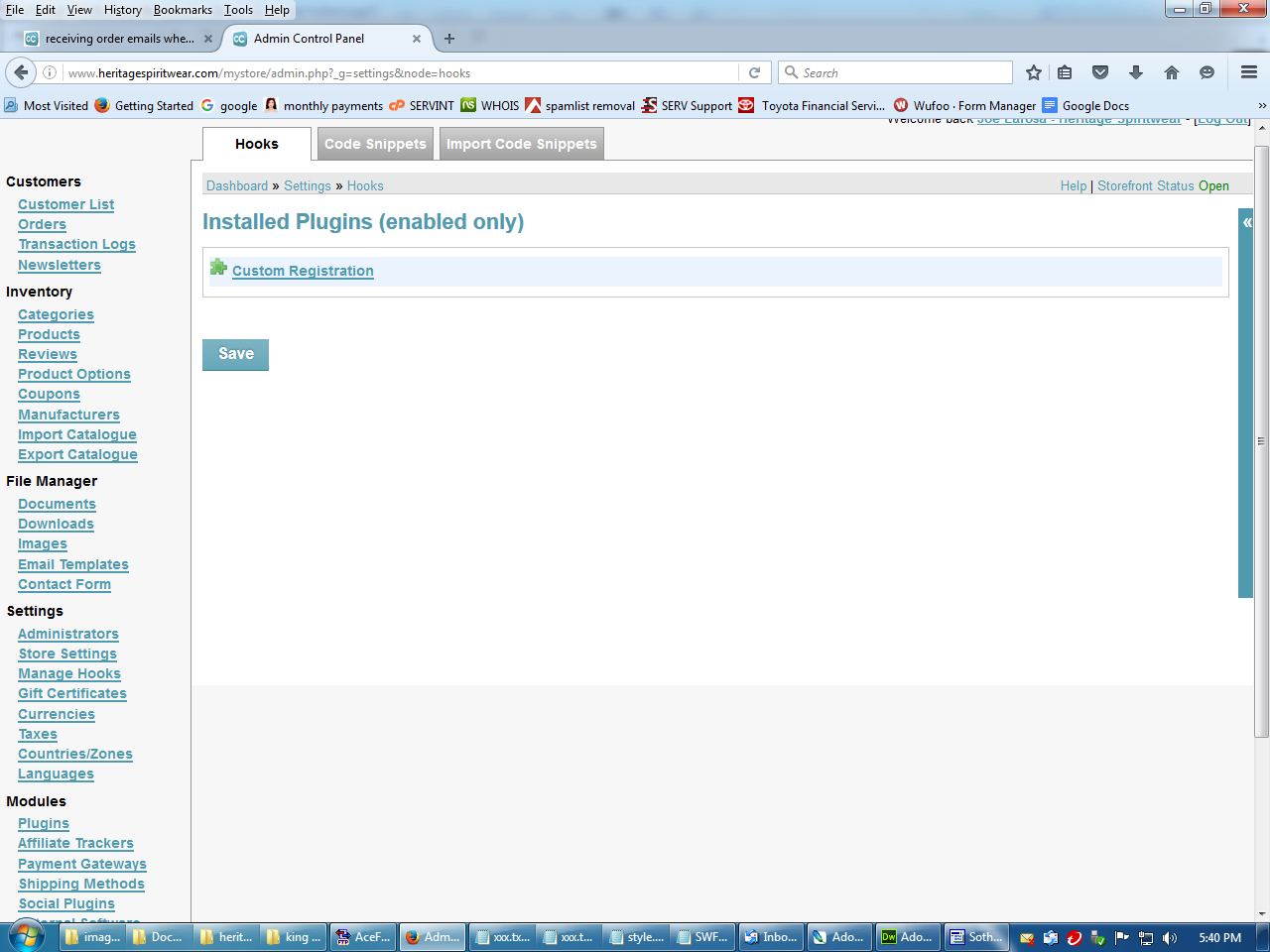
Task: Go to Dashboard in the breadcrumb
Action: coord(237,185)
